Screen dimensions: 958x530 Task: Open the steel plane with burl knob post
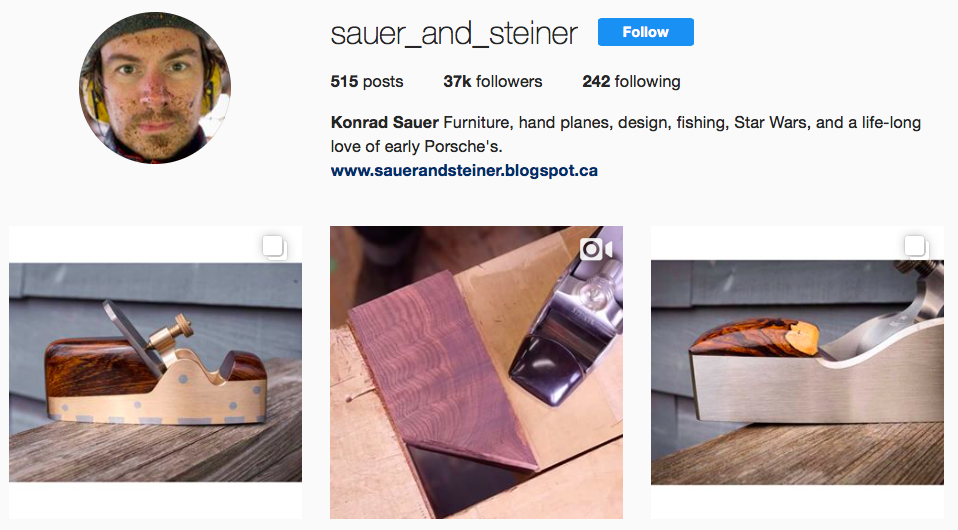(797, 372)
